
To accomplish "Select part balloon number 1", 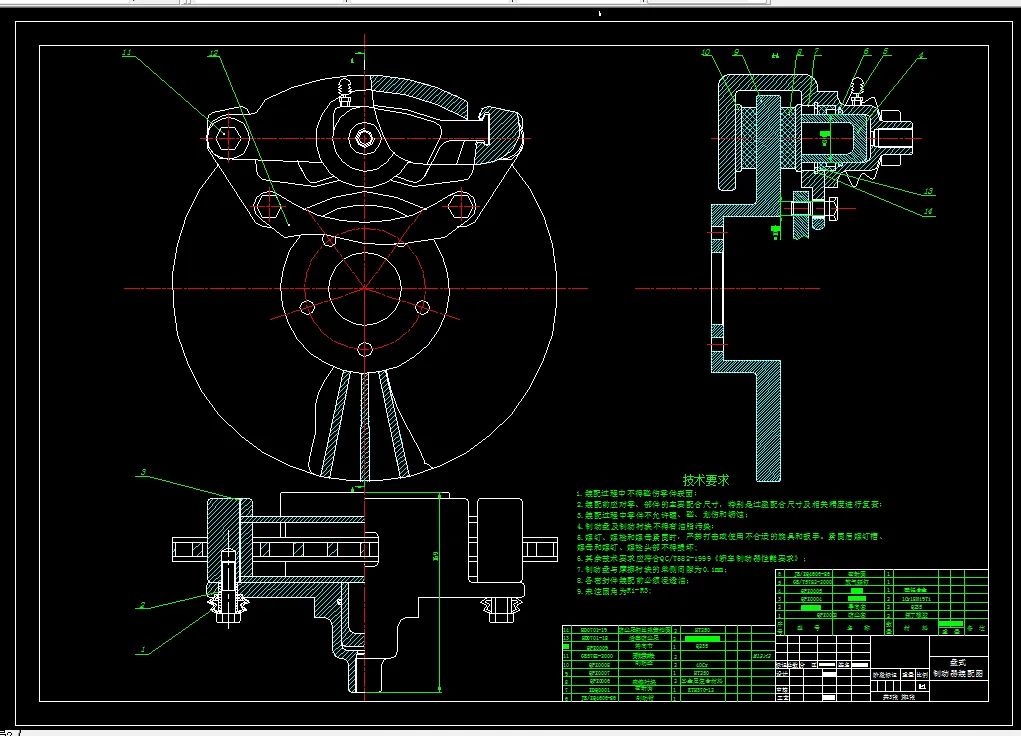I will [x=143, y=649].
